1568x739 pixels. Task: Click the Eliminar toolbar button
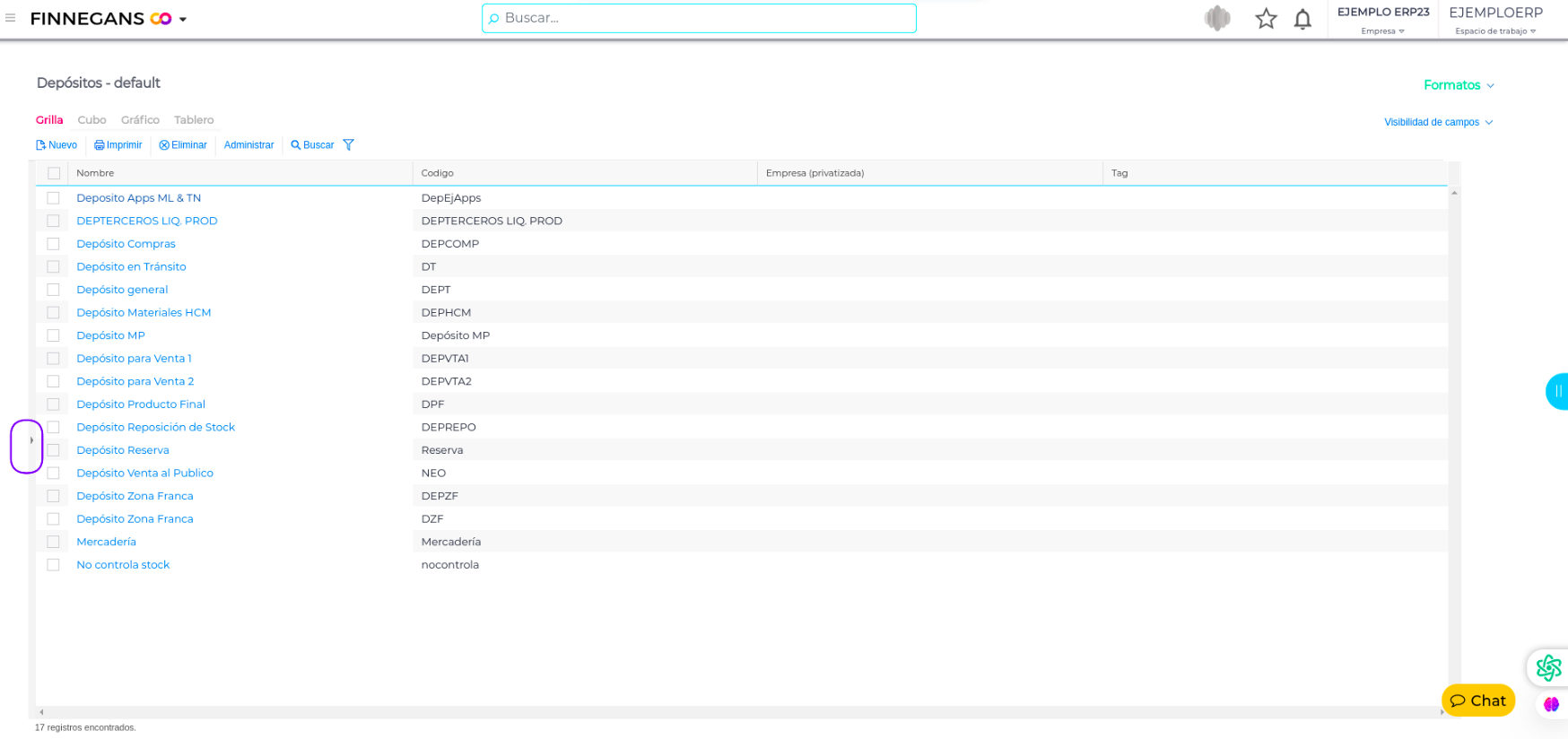click(x=183, y=145)
